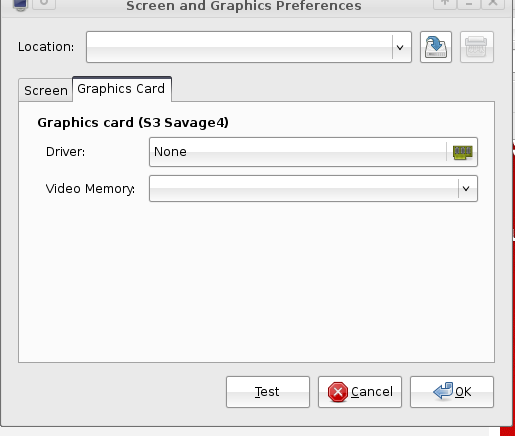The width and height of the screenshot is (515, 436).
Task: Click the green graphics card driver icon
Action: (x=463, y=152)
